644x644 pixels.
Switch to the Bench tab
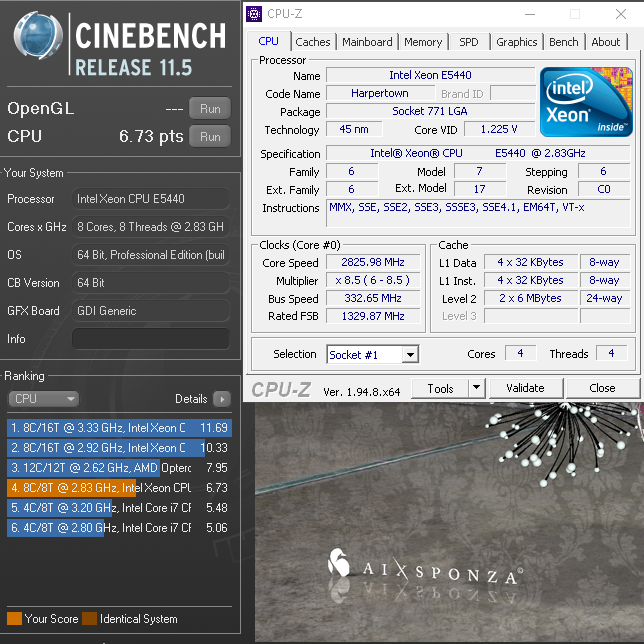pos(564,42)
